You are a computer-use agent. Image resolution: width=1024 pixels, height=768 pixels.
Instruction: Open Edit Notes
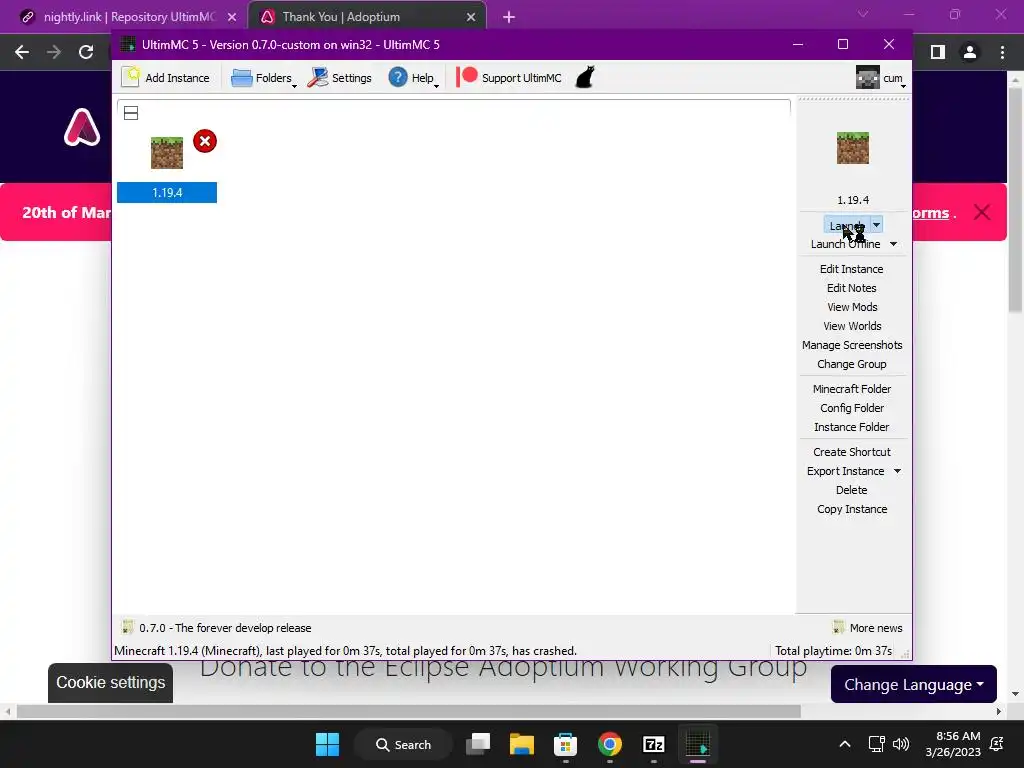coord(852,288)
